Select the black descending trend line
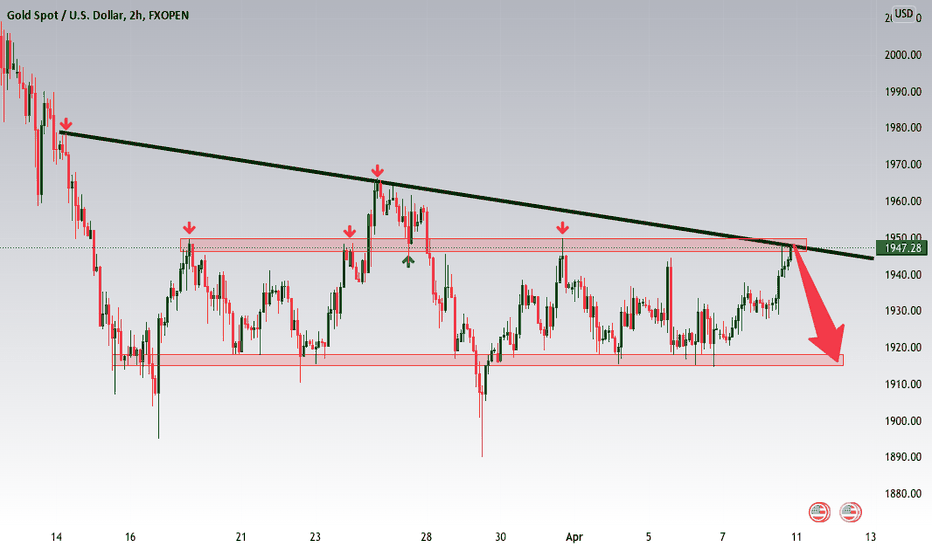 point(467,195)
